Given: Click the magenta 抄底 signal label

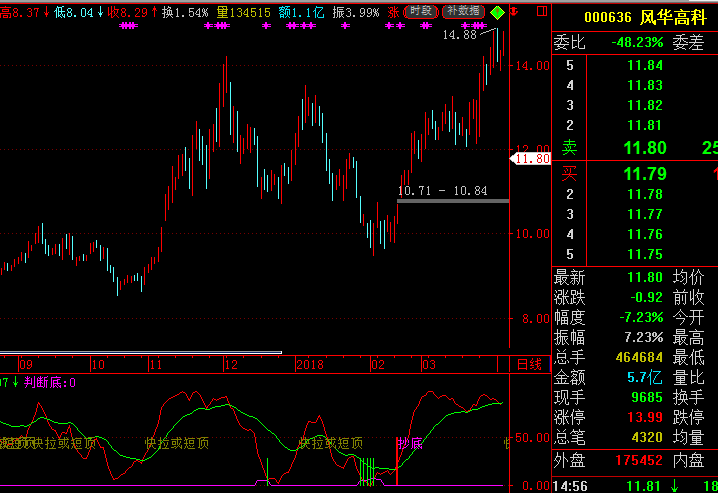Looking at the screenshot, I should click(x=410, y=443).
